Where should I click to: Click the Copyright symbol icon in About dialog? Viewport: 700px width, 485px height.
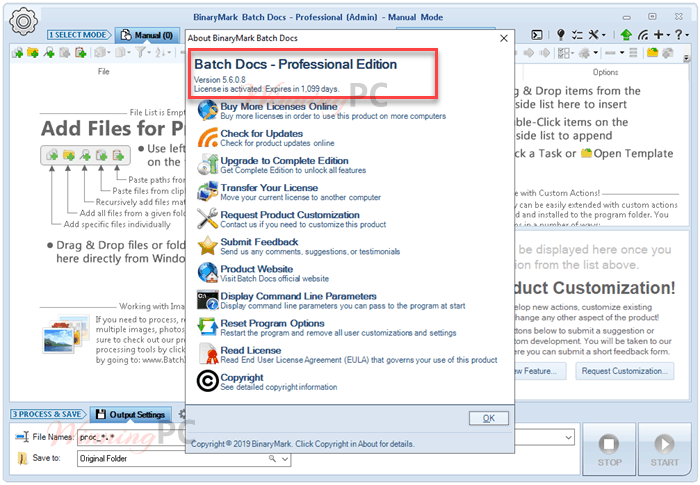coord(207,381)
